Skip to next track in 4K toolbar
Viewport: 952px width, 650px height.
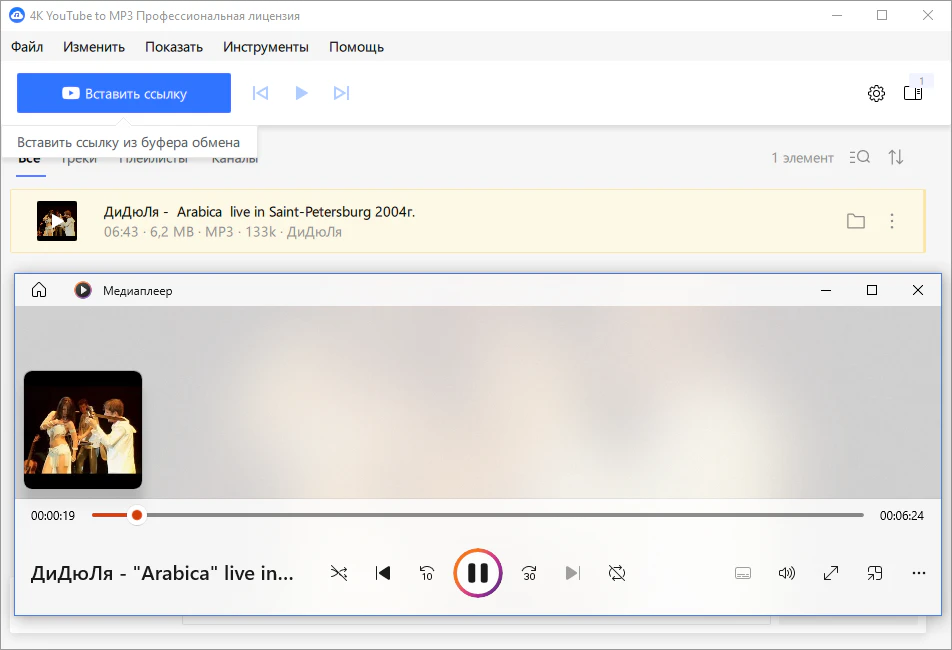coord(342,93)
